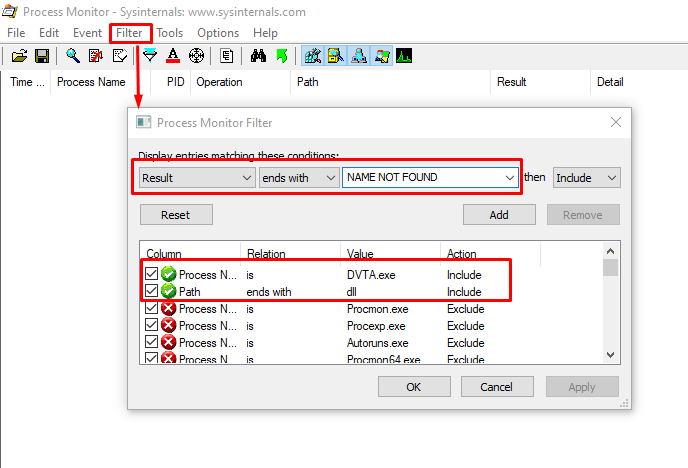This screenshot has height=468, width=688.
Task: Click the Filter funnel toolbar icon
Action: coord(150,56)
